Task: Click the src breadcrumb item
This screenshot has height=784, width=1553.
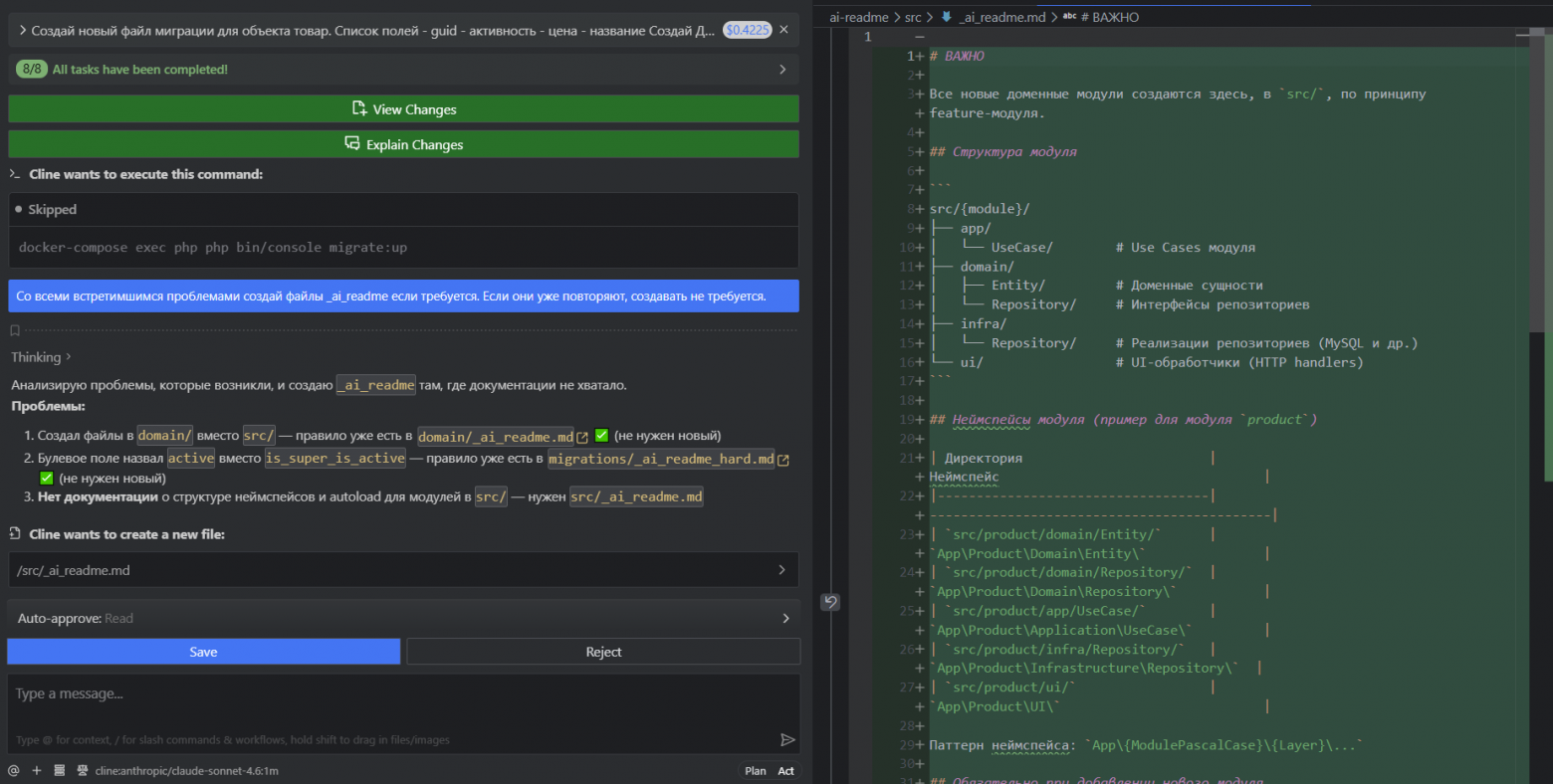Action: click(x=912, y=17)
